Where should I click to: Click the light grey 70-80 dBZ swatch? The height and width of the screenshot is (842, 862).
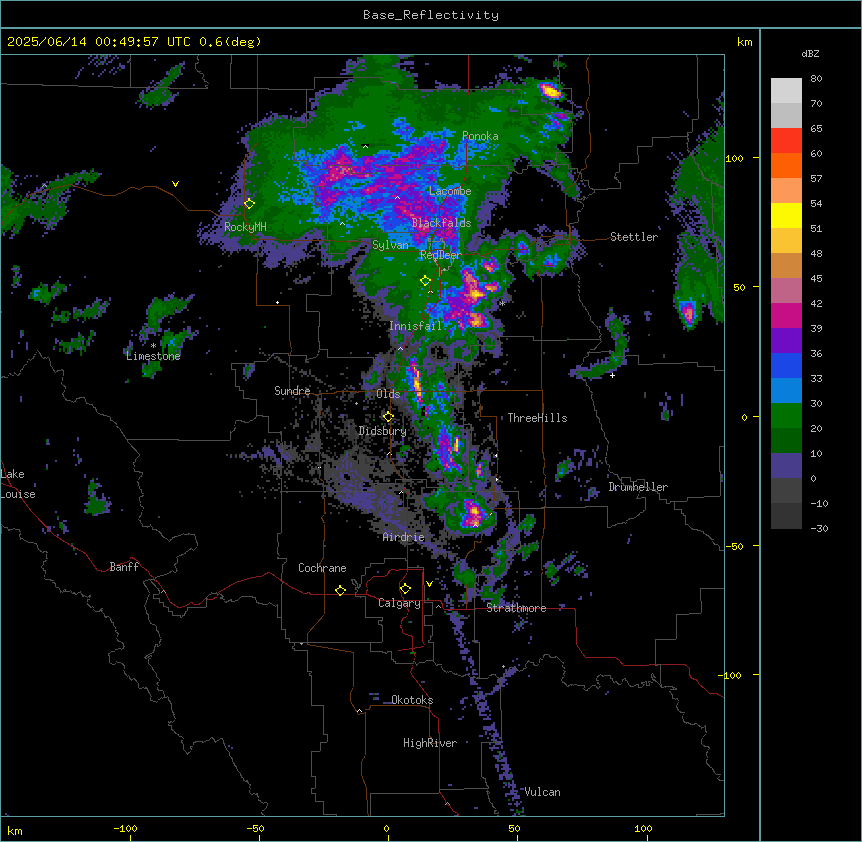786,91
